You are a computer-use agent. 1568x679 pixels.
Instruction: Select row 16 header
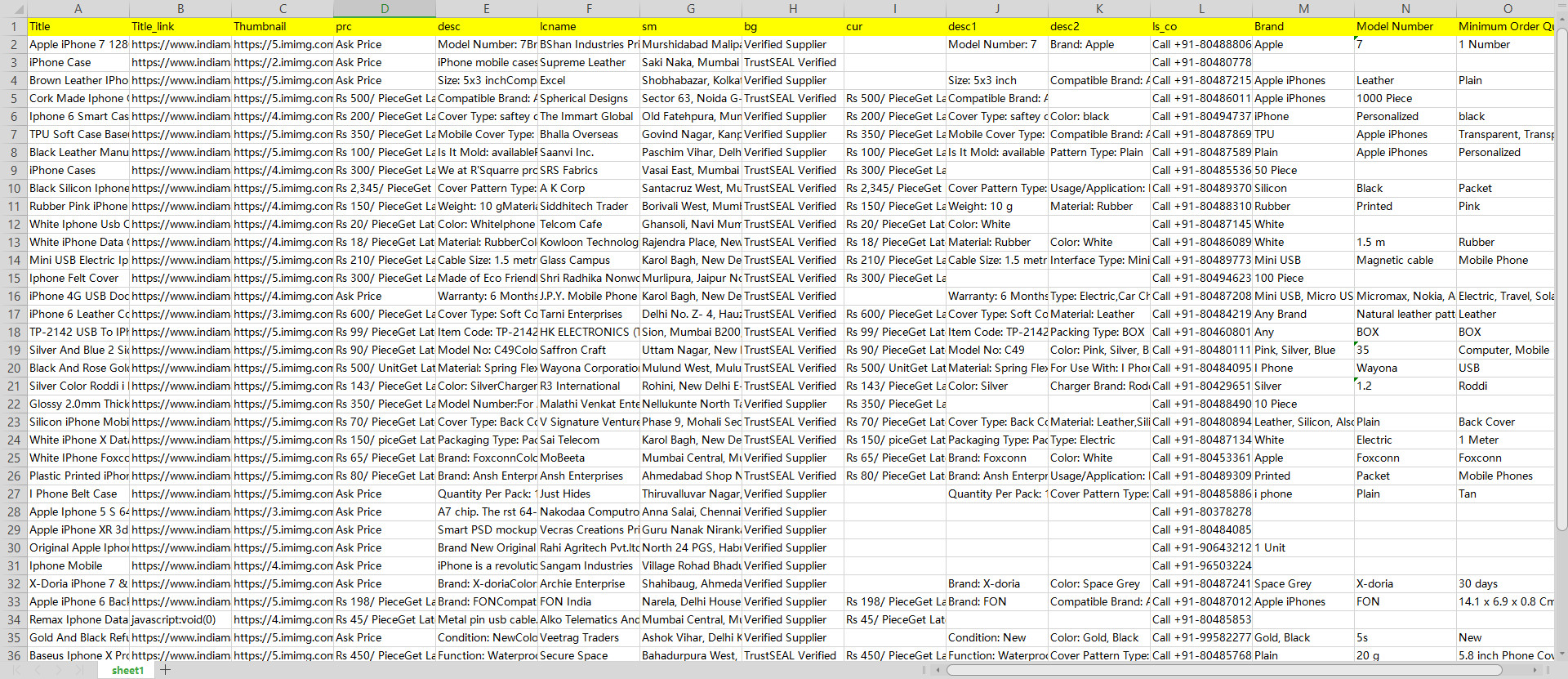14,297
